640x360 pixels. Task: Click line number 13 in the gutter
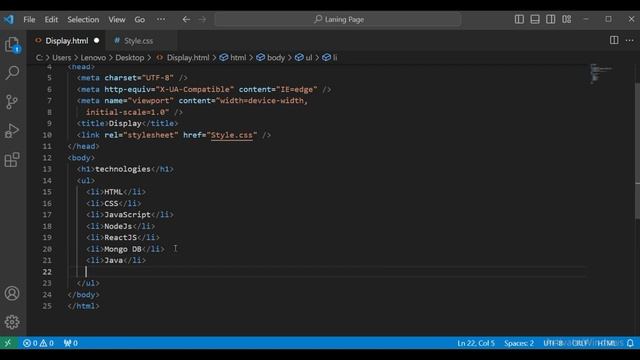[x=47, y=169]
